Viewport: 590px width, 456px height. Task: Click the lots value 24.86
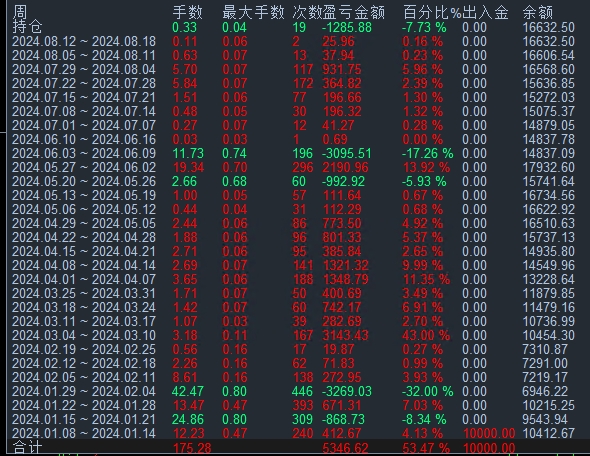[x=188, y=419]
